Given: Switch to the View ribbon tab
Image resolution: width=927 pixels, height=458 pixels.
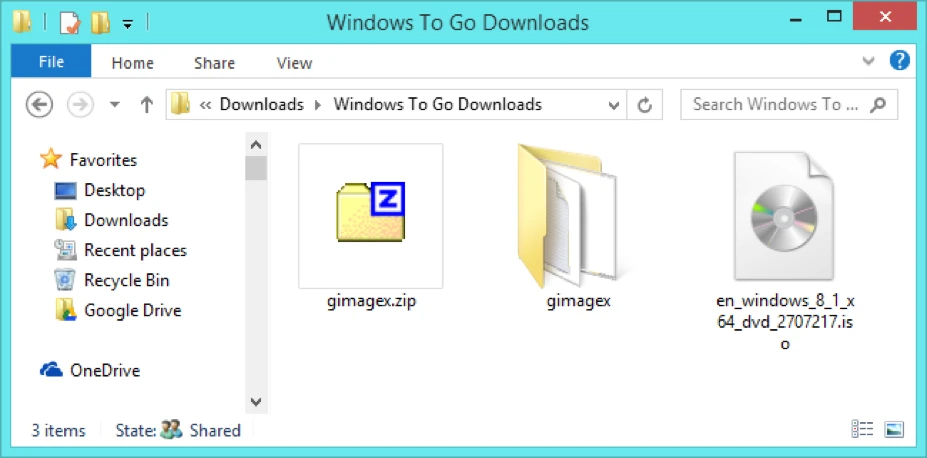Looking at the screenshot, I should tap(294, 63).
